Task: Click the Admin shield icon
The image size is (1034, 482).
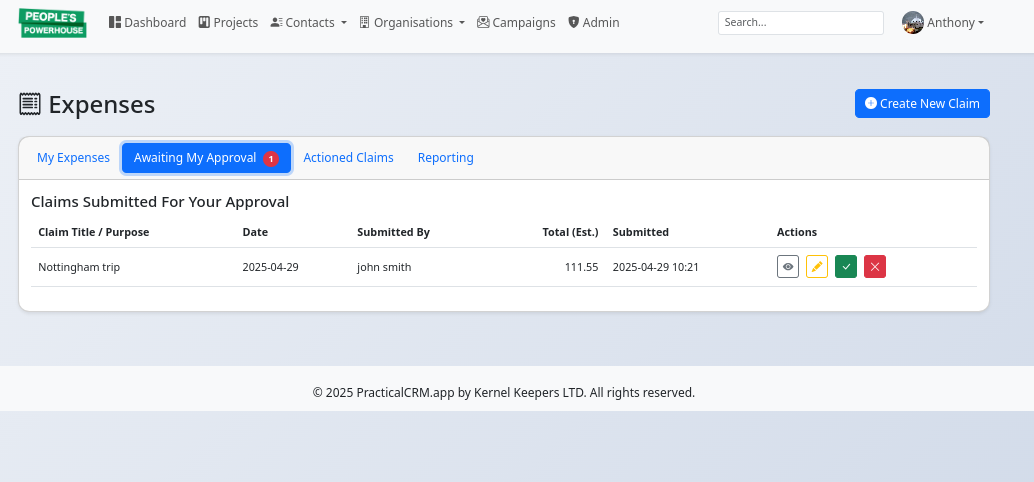Action: pos(574,22)
